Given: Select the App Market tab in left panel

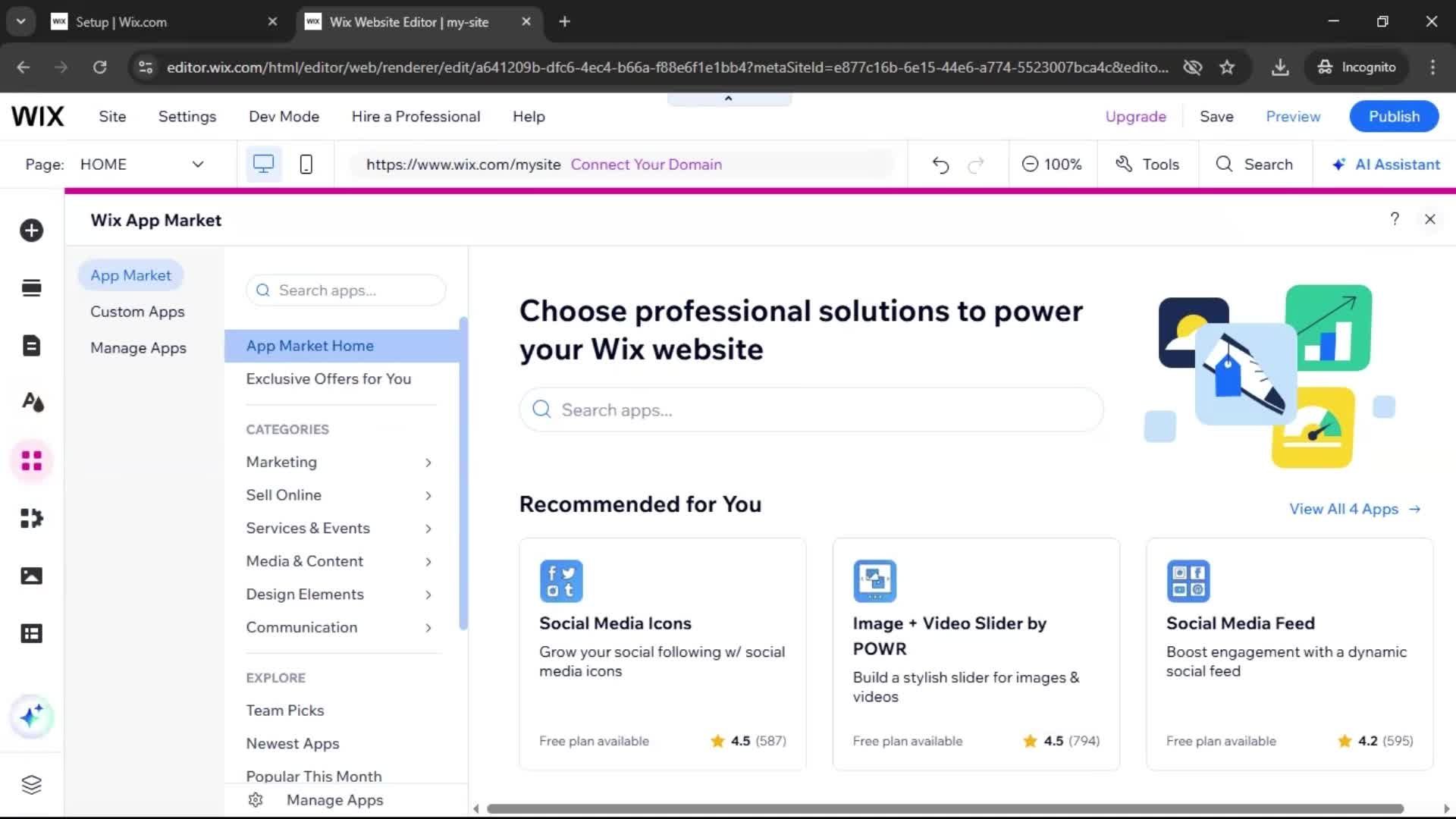Looking at the screenshot, I should [130, 275].
